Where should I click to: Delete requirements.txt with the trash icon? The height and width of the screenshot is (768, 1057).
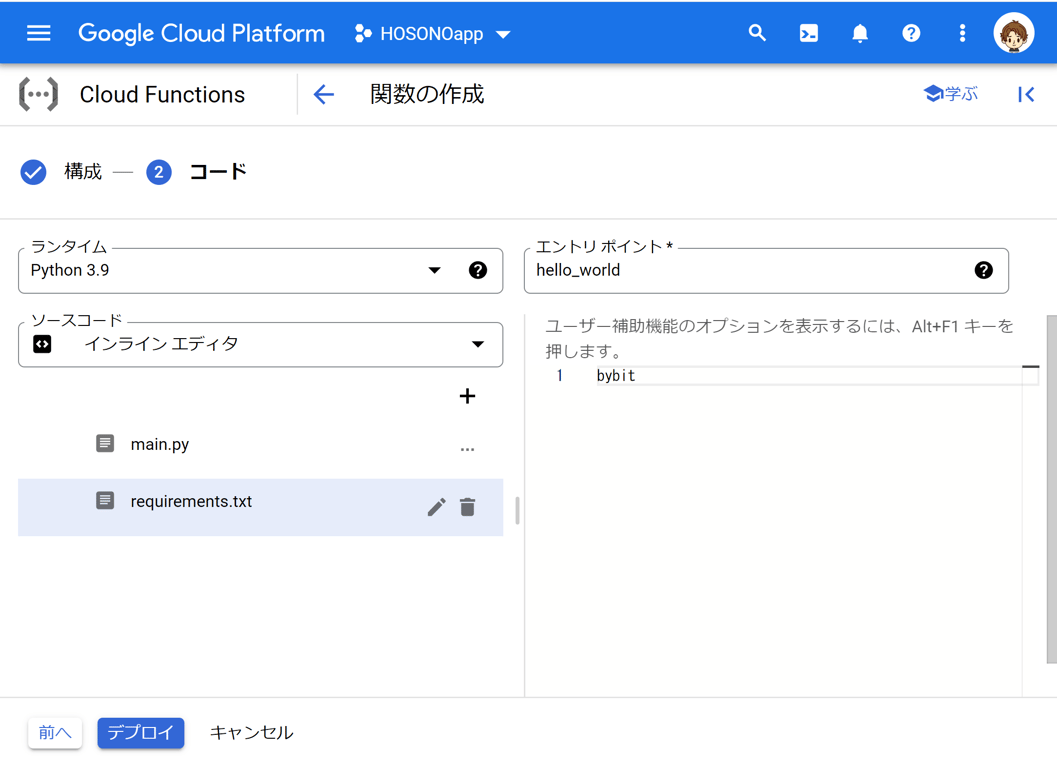pos(467,507)
